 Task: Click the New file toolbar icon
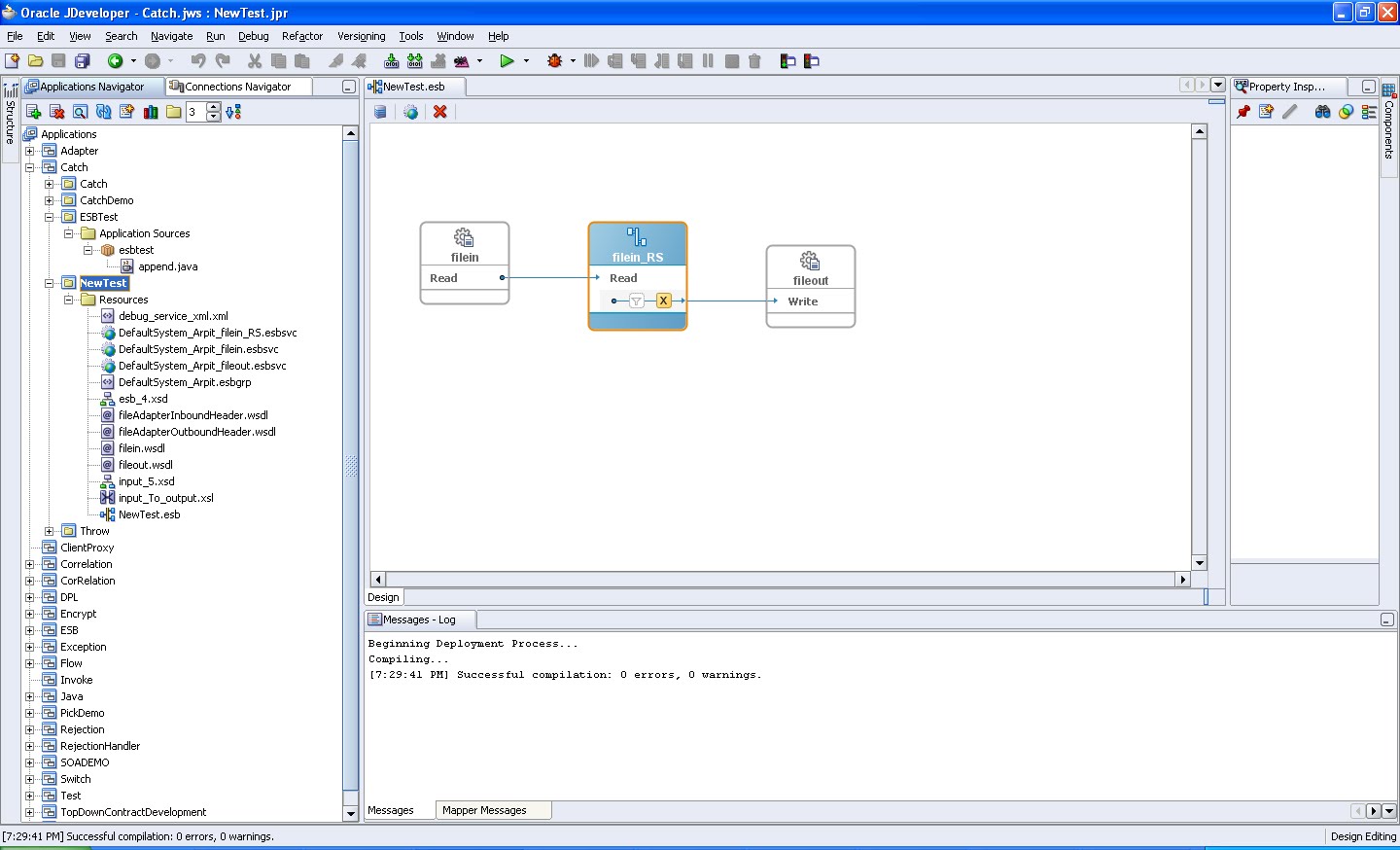pyautogui.click(x=13, y=60)
